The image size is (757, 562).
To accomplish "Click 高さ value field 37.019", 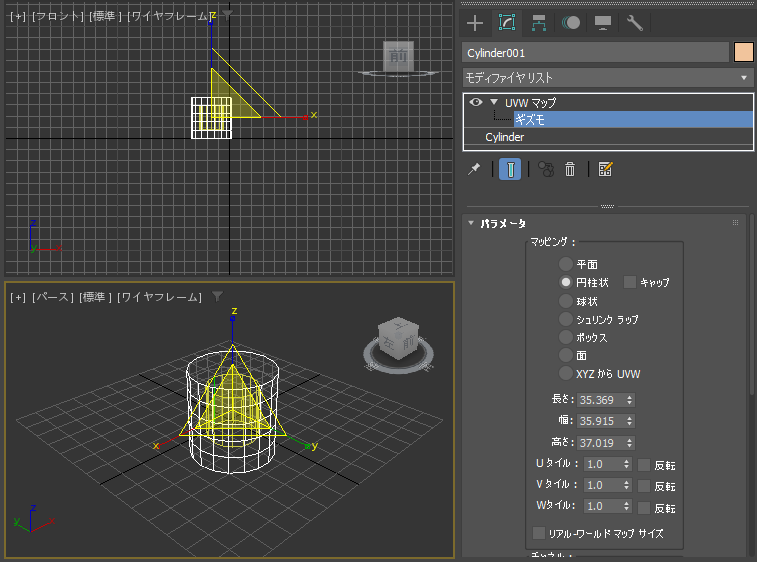I will click(601, 443).
